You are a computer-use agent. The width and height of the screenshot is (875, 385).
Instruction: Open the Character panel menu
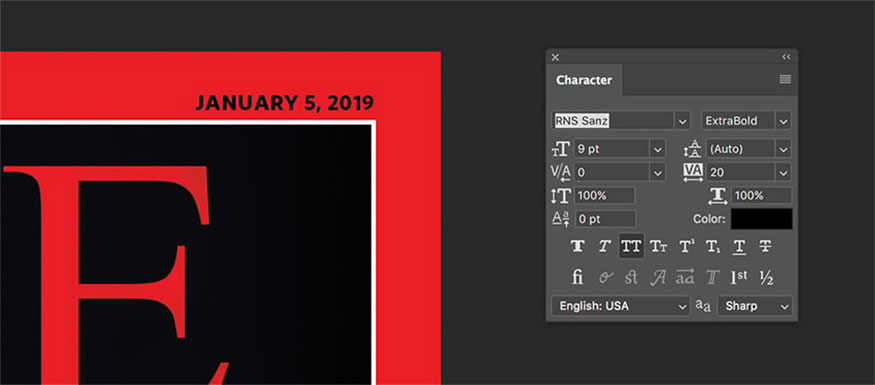(x=785, y=79)
